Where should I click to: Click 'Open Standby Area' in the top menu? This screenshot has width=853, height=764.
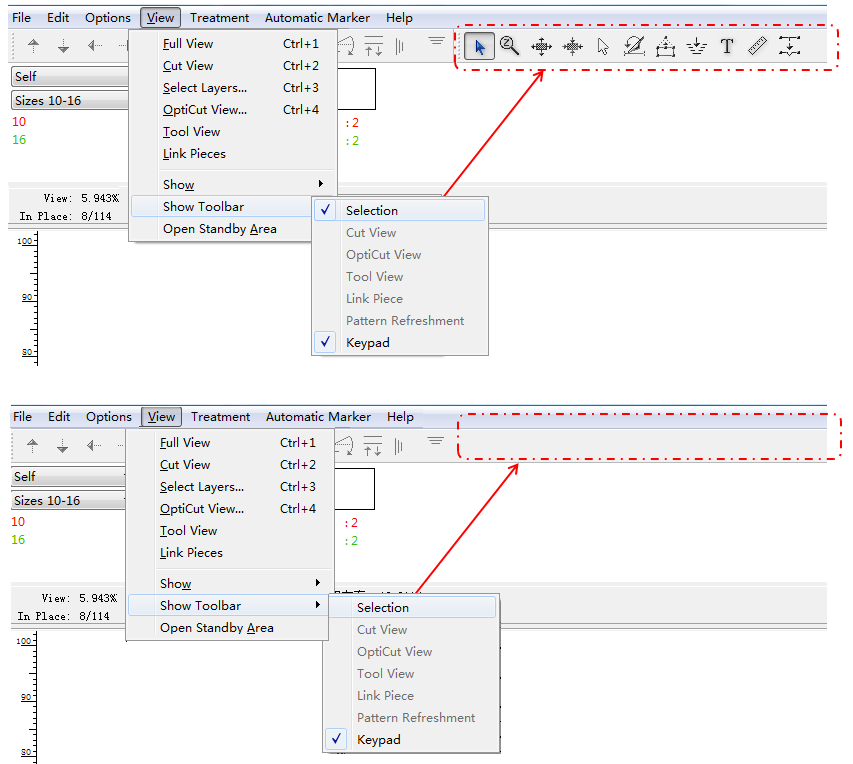220,229
